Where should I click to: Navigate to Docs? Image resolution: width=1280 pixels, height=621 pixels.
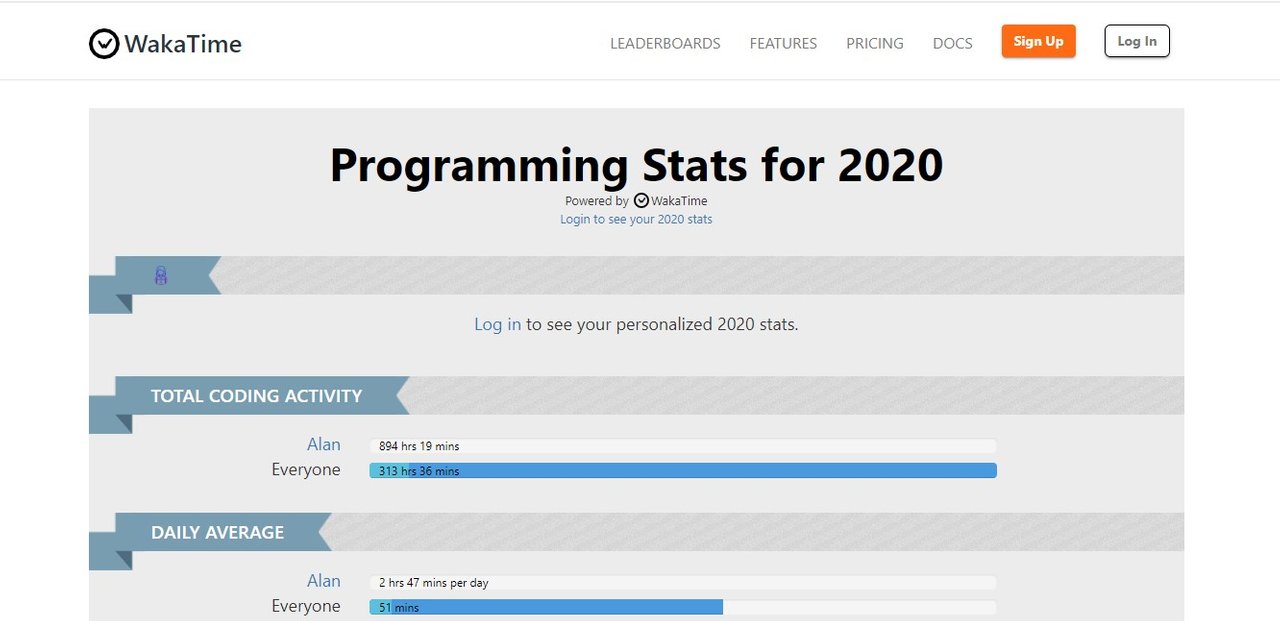point(953,44)
